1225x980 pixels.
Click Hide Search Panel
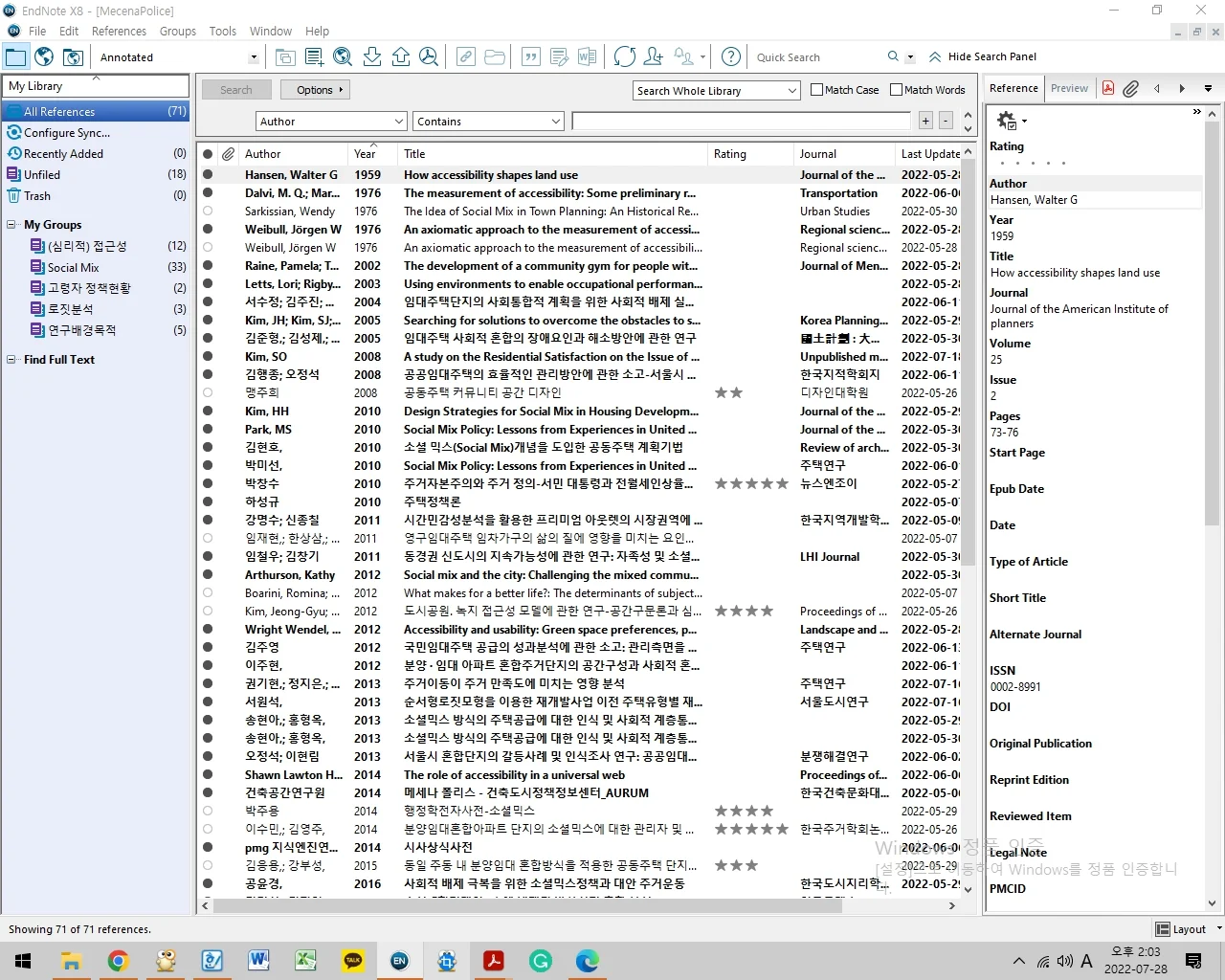982,56
